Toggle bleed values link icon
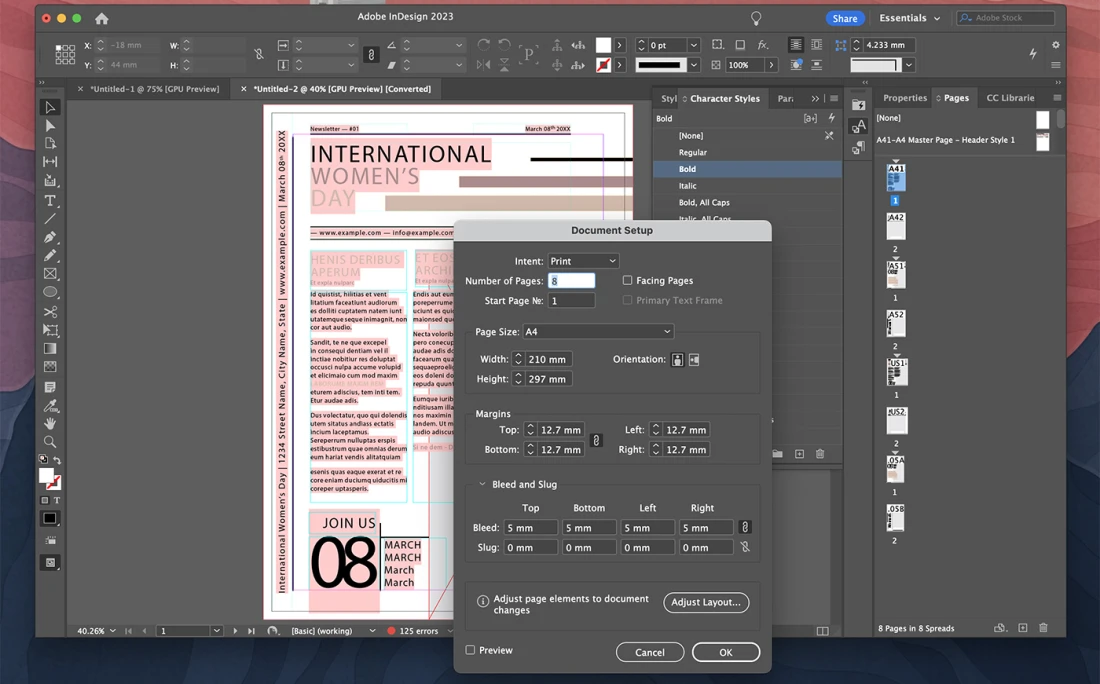Screen dimensions: 1100x684 (744, 527)
